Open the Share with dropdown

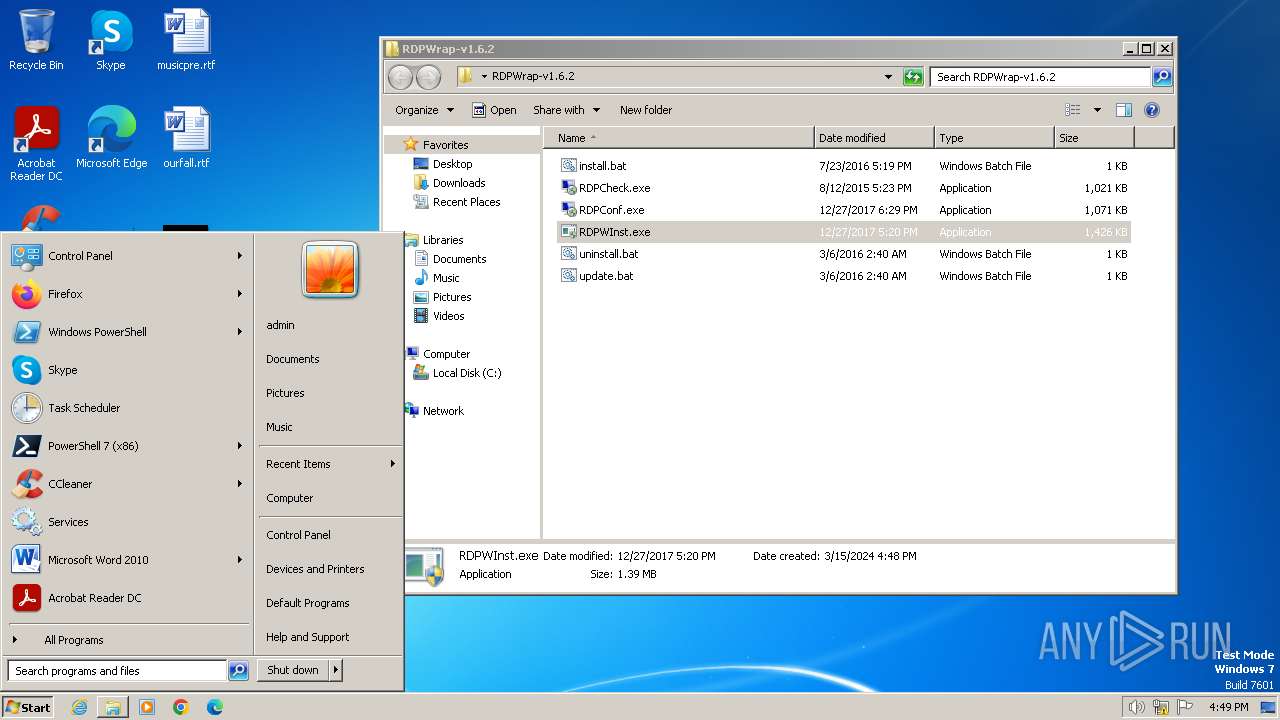[x=567, y=110]
